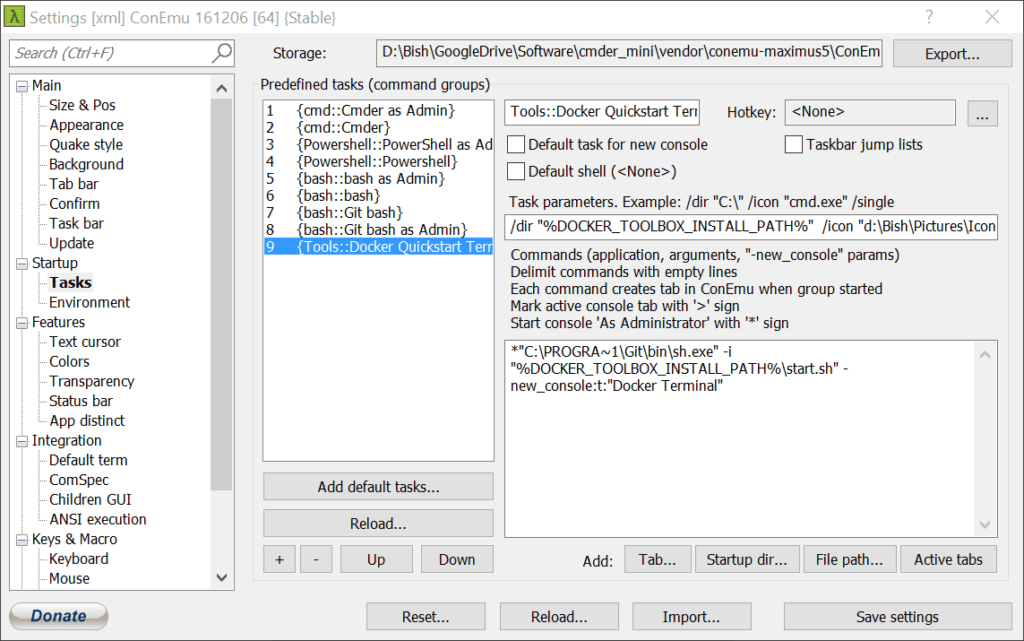The width and height of the screenshot is (1024, 641).
Task: Click the Task parameters input field
Action: (x=751, y=227)
